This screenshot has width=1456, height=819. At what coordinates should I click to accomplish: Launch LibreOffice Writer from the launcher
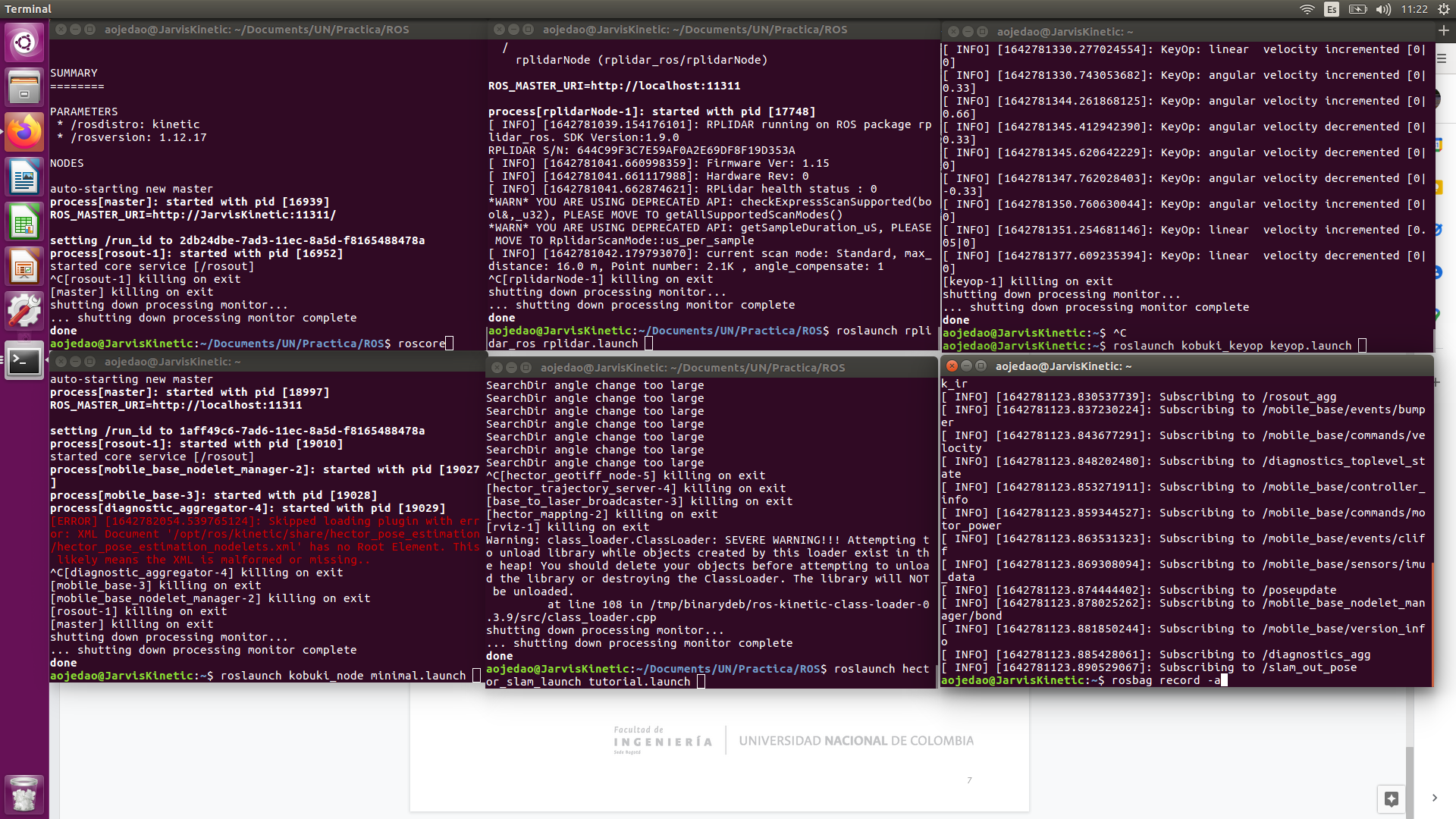24,176
